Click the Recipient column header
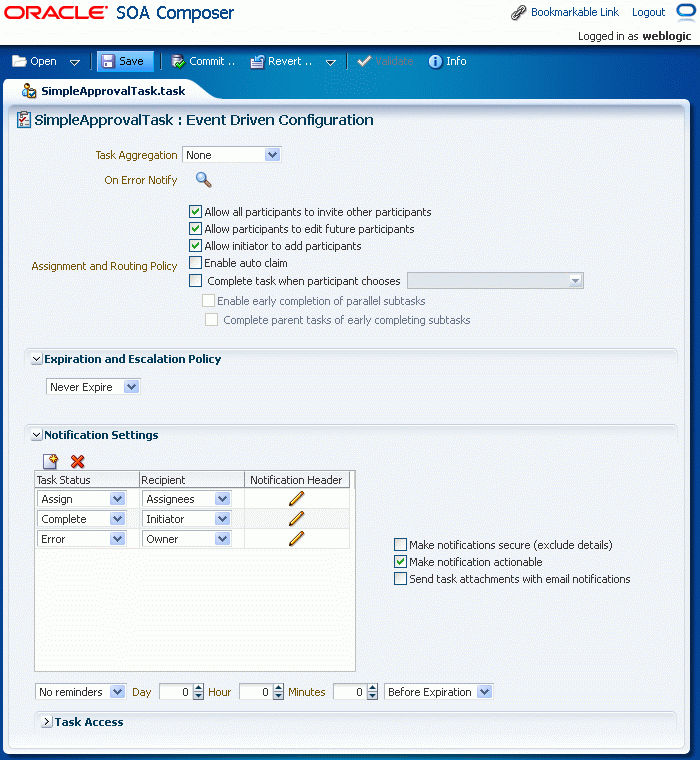This screenshot has height=760, width=700. click(192, 480)
